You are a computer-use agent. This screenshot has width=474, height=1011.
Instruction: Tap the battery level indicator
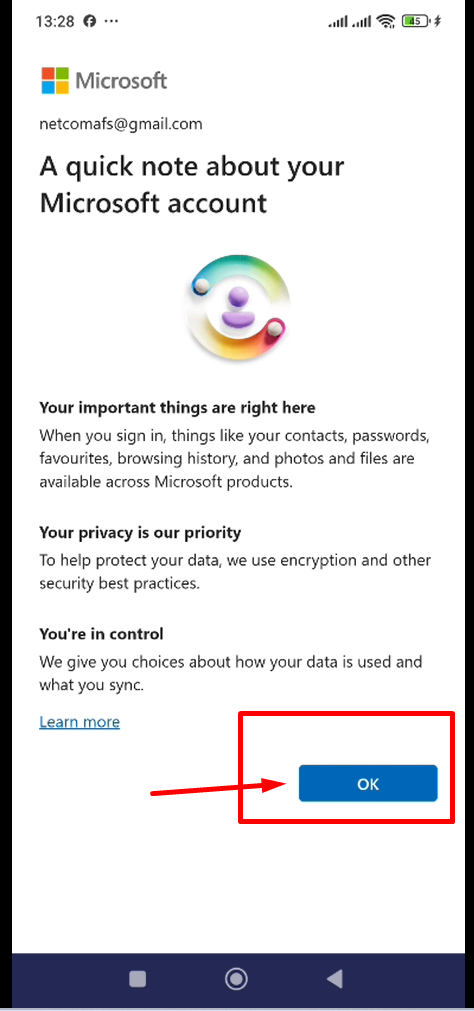click(x=416, y=21)
